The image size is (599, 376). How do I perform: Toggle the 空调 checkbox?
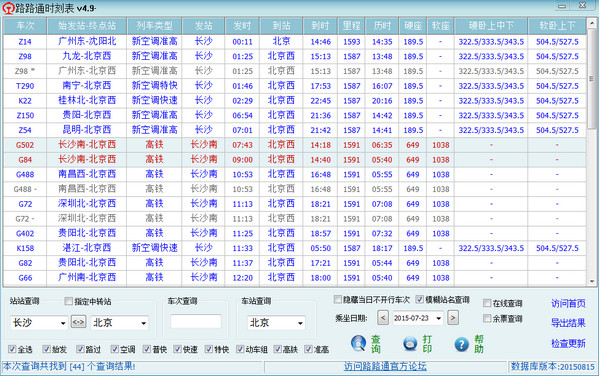click(x=115, y=349)
